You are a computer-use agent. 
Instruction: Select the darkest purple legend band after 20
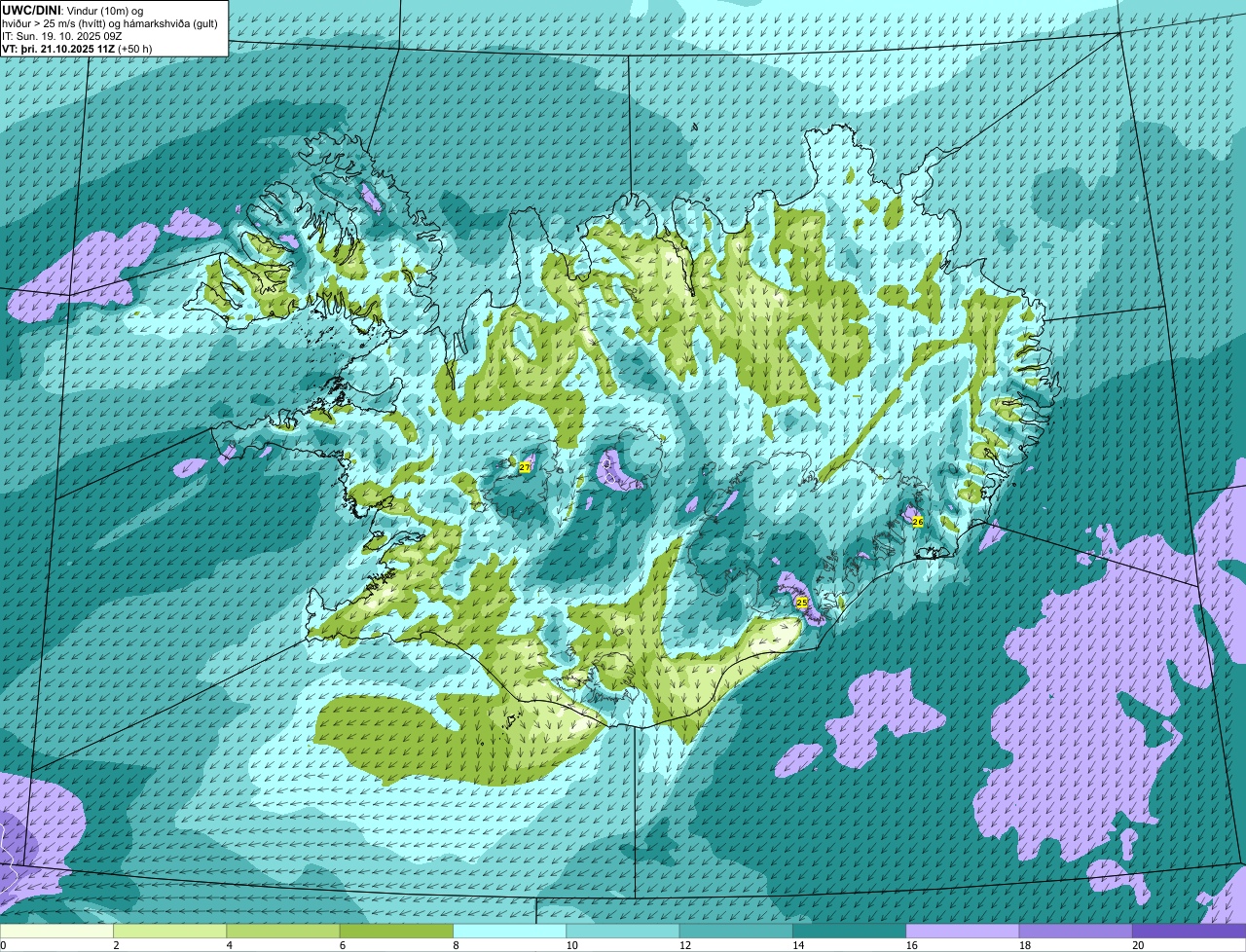coord(1189,931)
